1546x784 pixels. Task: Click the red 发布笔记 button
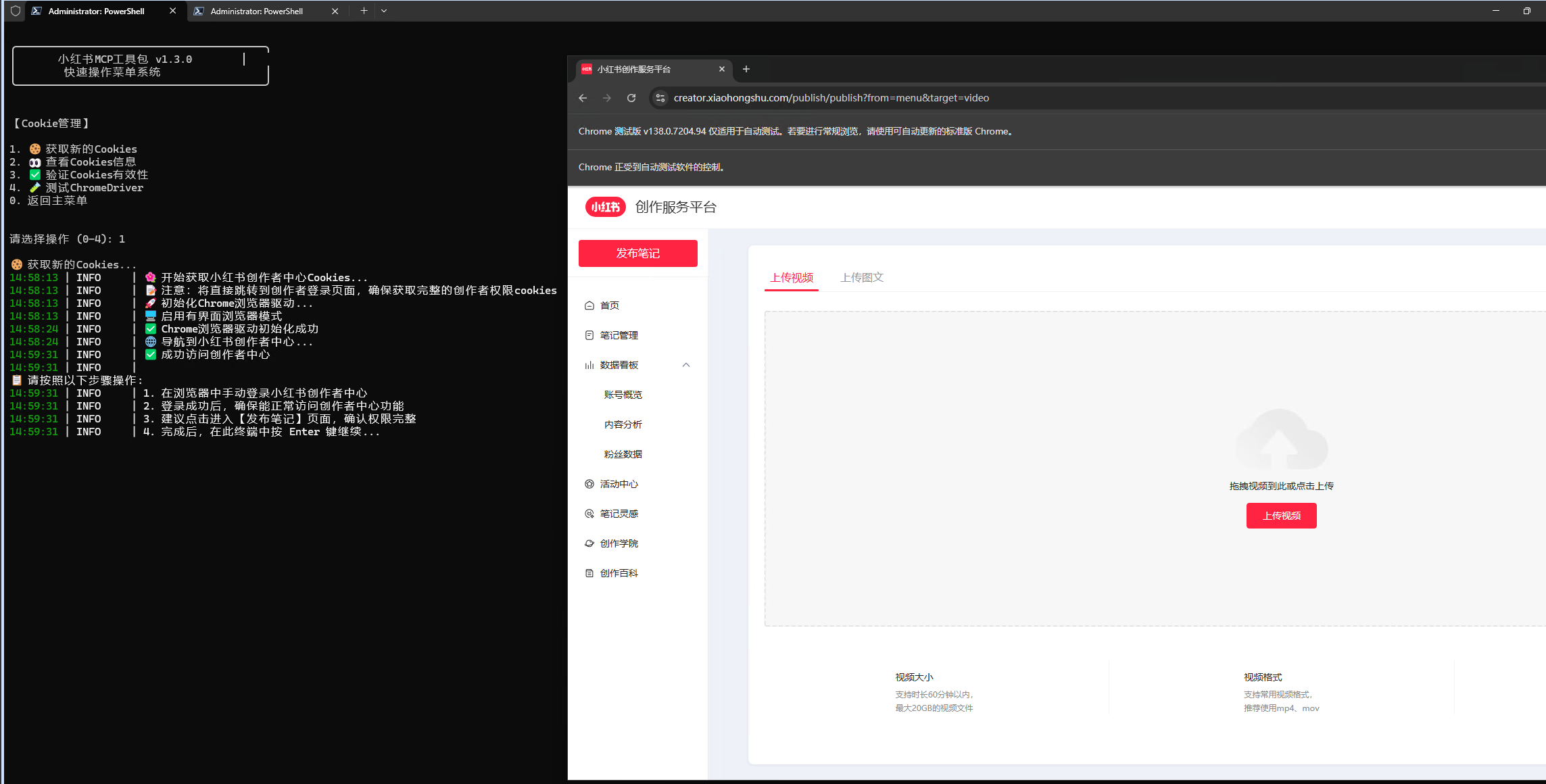tap(637, 253)
